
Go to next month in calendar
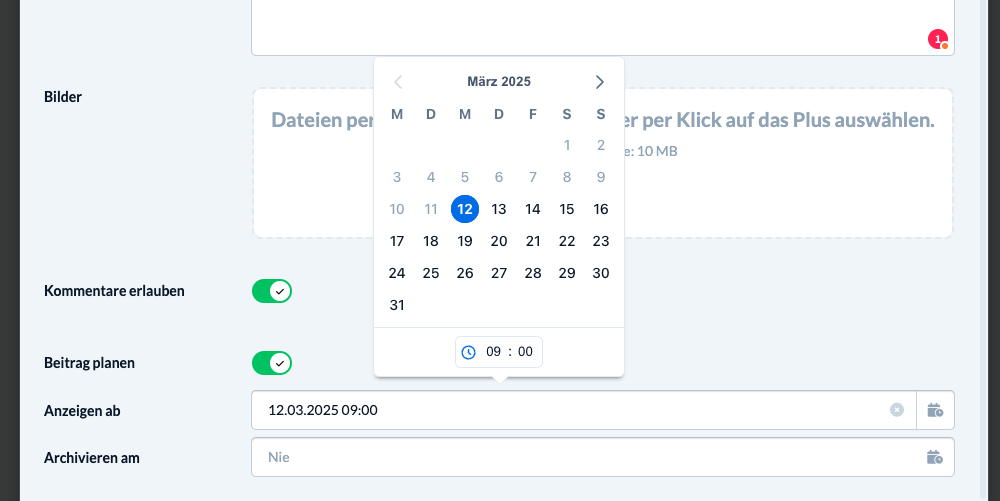(x=599, y=82)
